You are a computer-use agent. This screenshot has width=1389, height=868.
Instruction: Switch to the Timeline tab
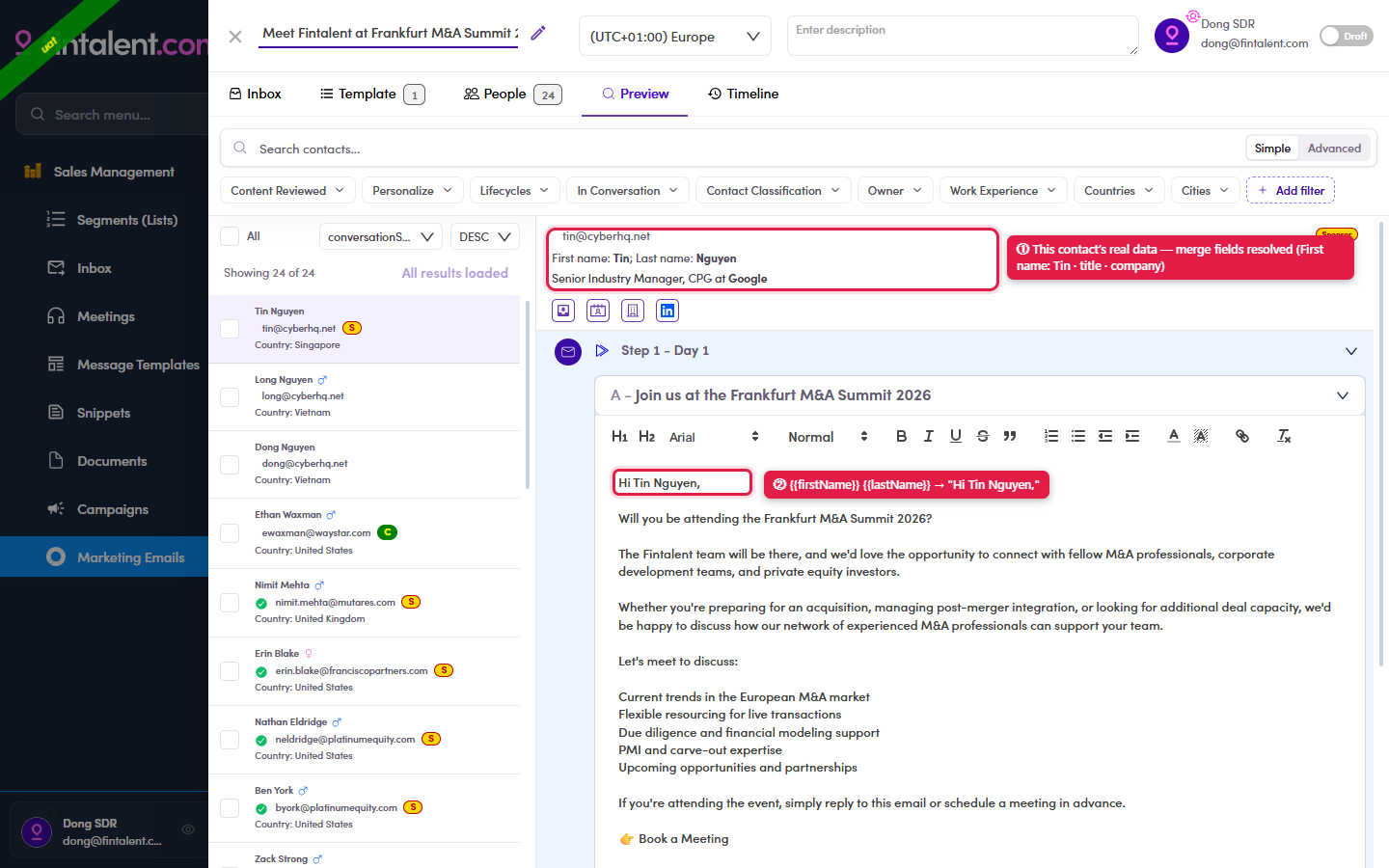[743, 94]
